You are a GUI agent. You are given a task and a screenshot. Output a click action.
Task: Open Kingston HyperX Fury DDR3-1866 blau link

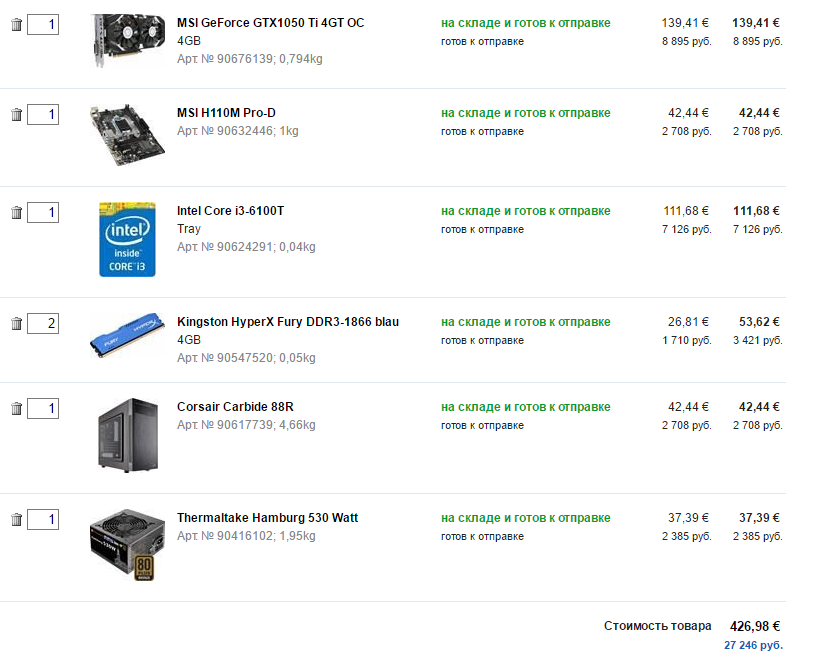tap(288, 322)
